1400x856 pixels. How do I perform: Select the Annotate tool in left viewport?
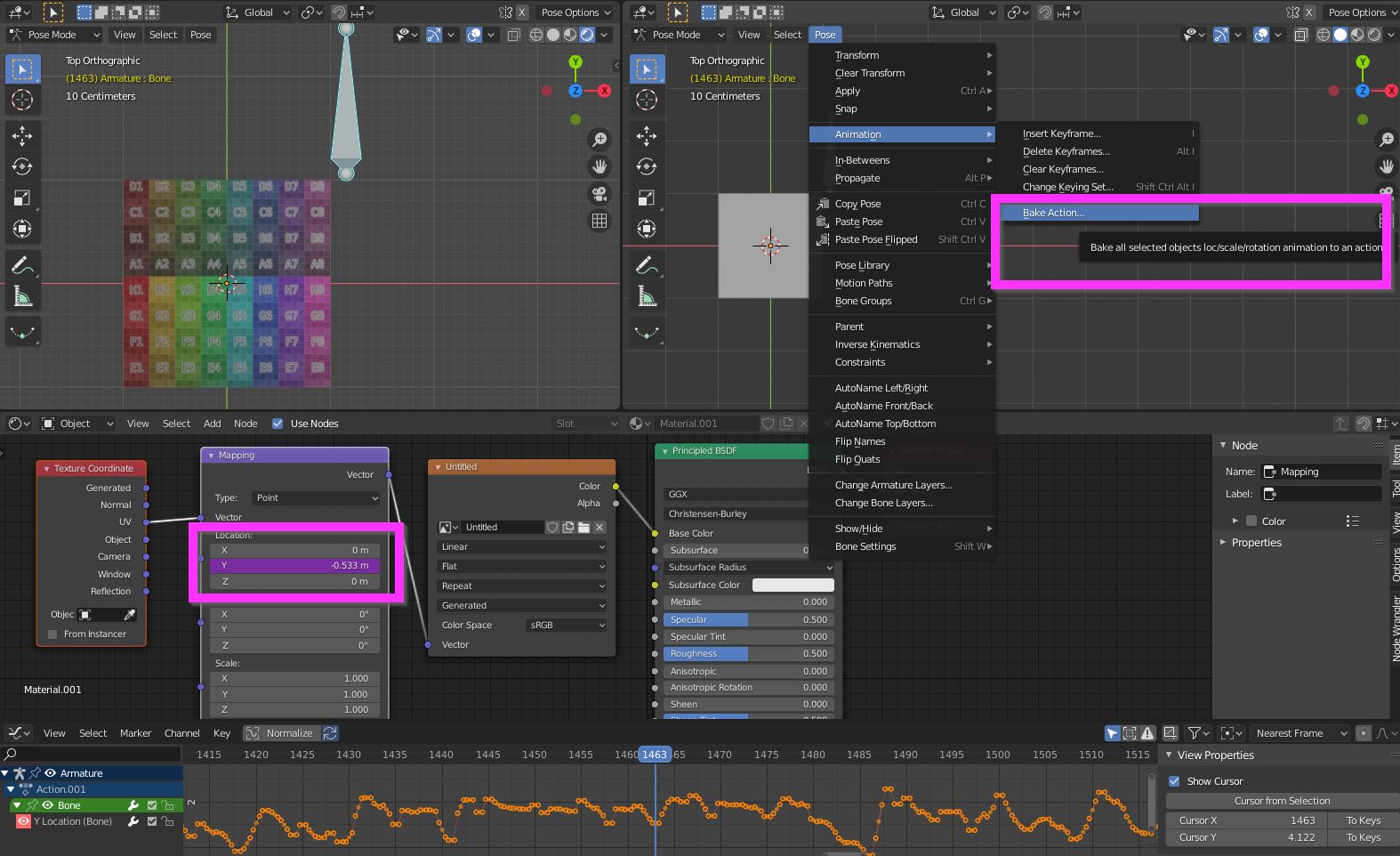pos(22,265)
